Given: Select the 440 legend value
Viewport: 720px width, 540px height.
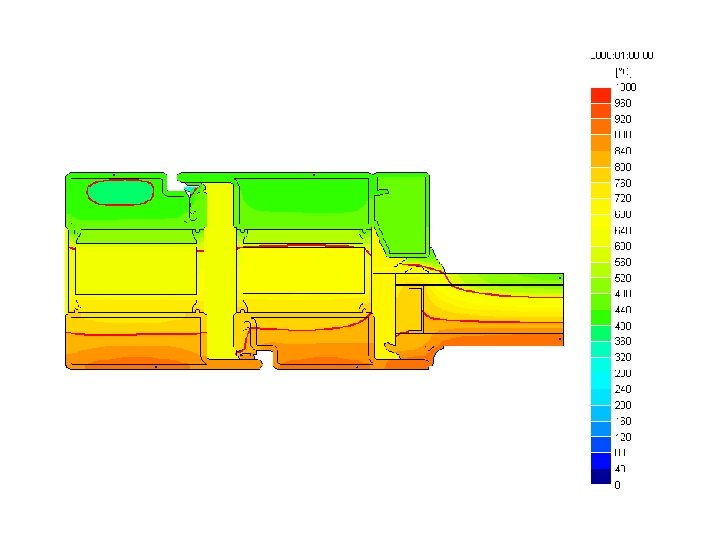Looking at the screenshot, I should [623, 309].
